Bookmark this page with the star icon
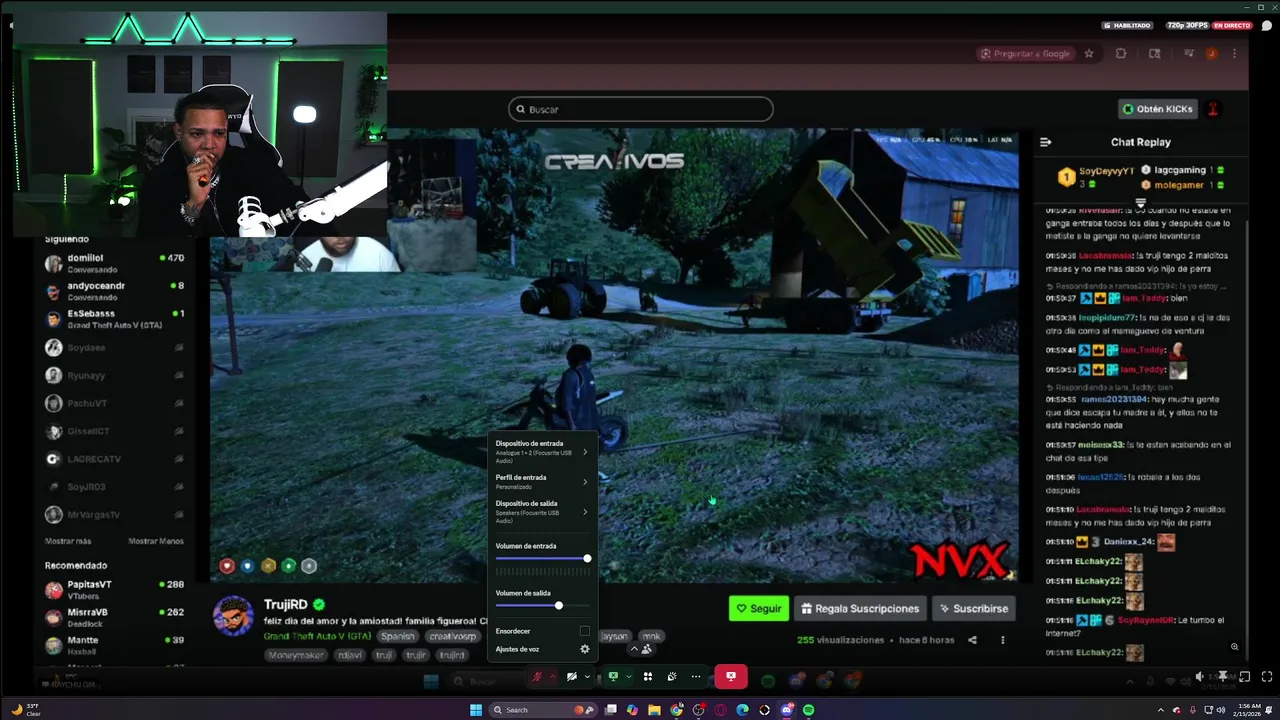The width and height of the screenshot is (1280, 720). (1089, 54)
